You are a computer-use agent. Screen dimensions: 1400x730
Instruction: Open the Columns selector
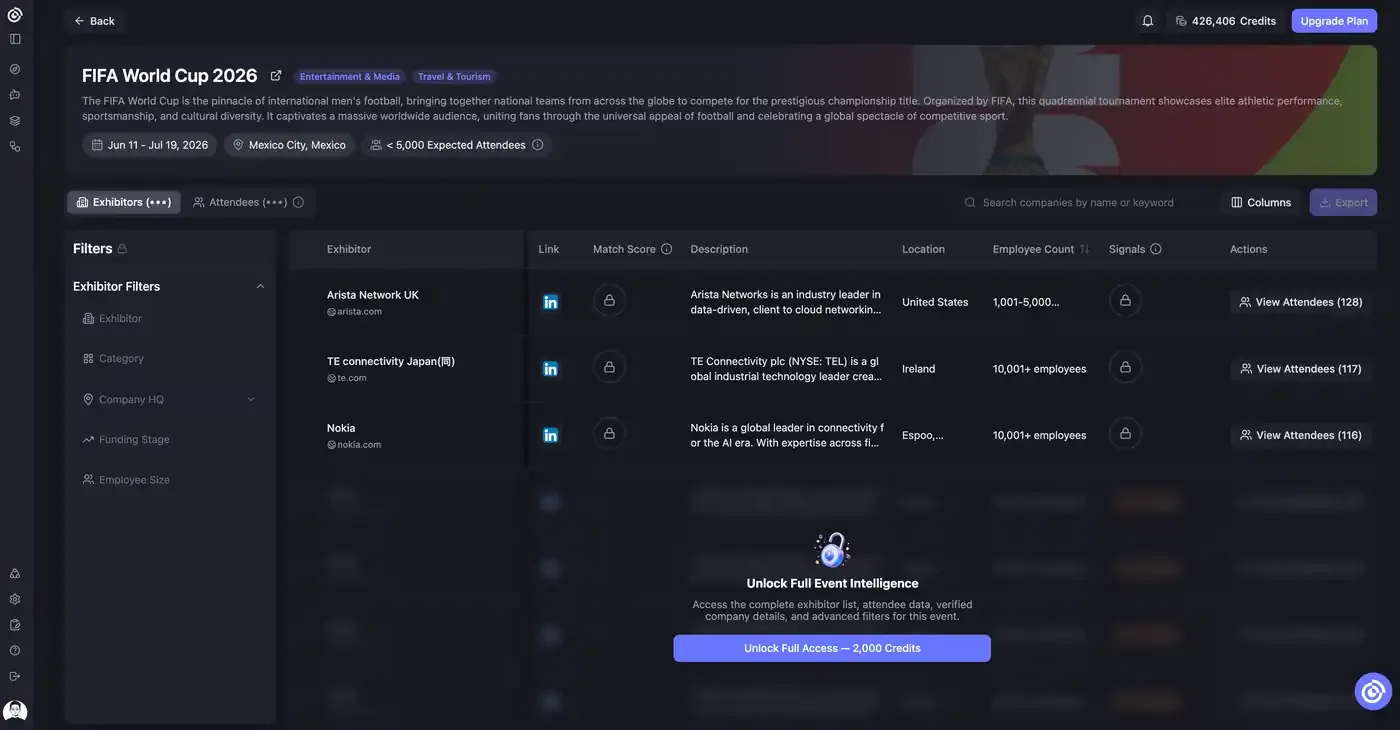(x=1261, y=202)
